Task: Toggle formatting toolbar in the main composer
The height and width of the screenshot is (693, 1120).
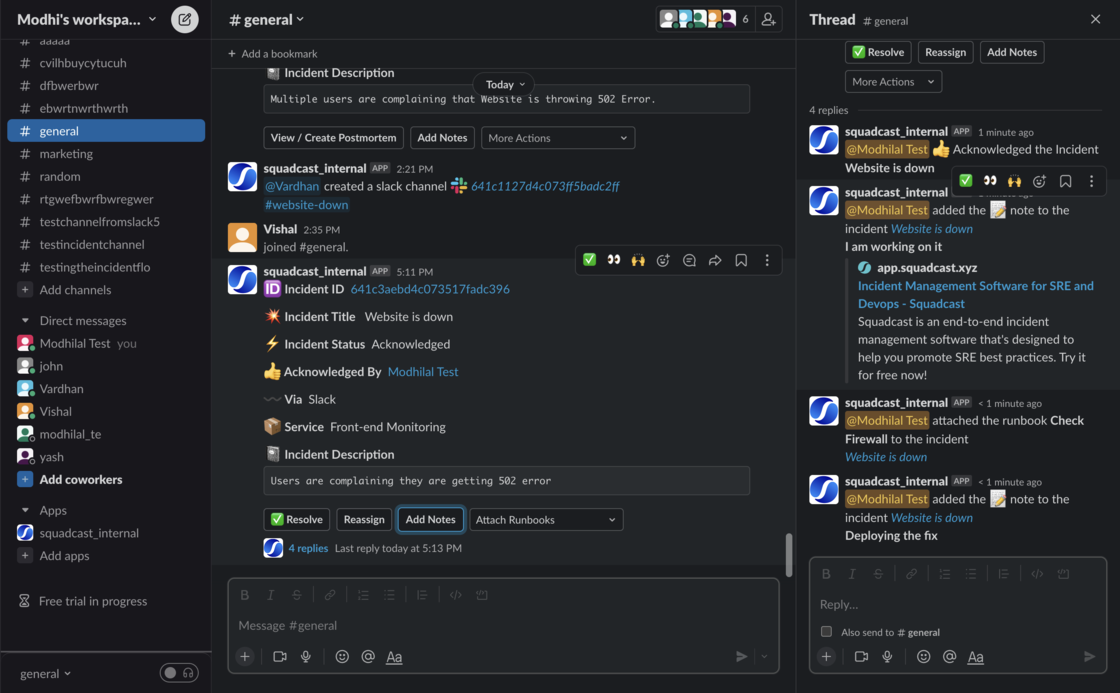Action: (x=394, y=657)
